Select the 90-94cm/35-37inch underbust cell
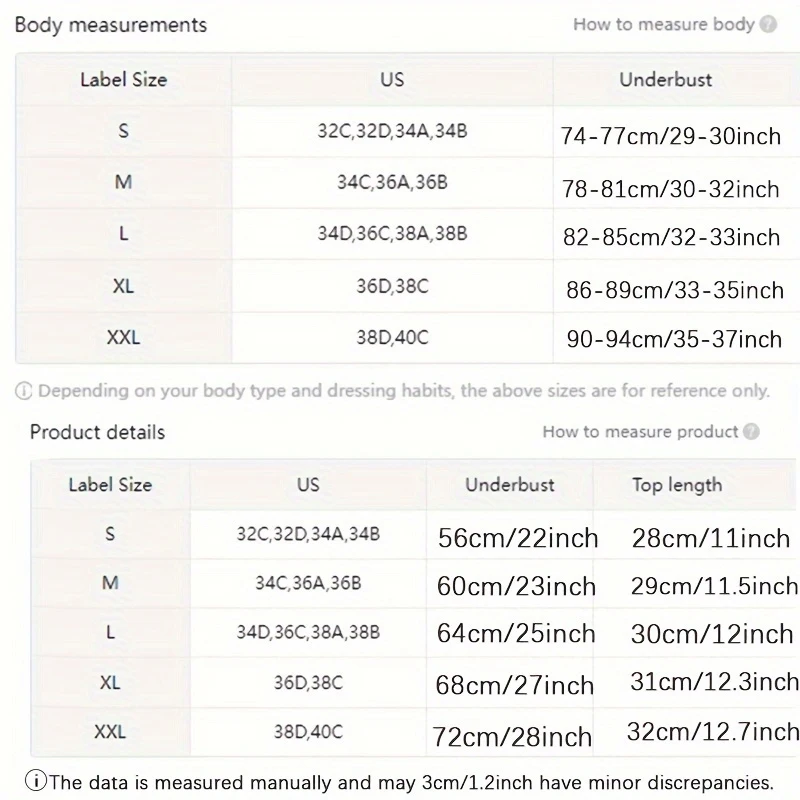This screenshot has height=800, width=800. [x=672, y=340]
